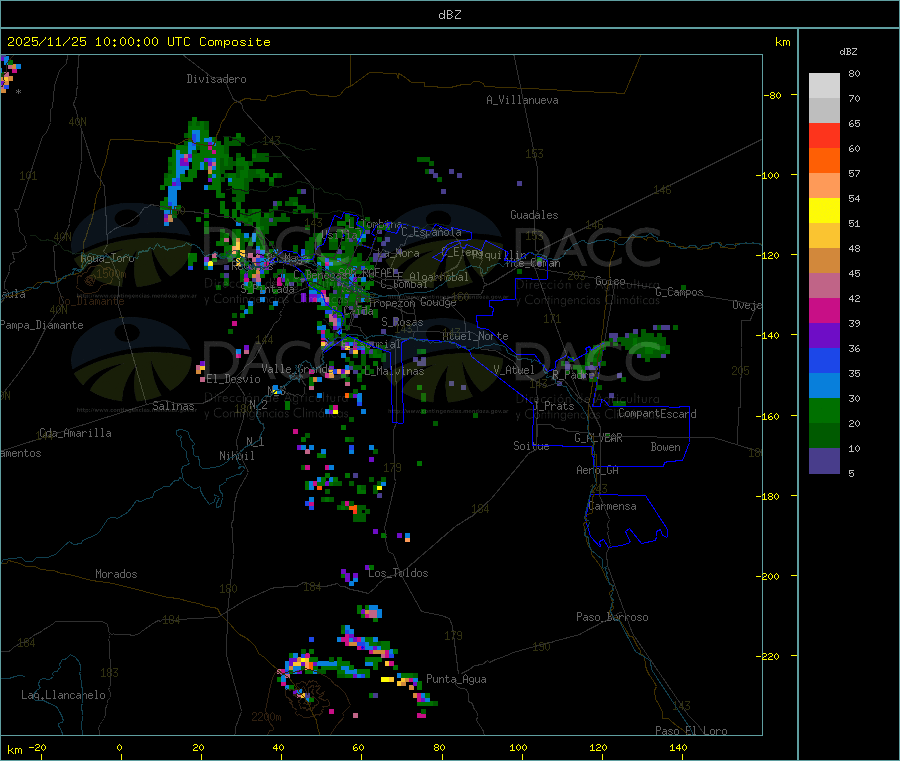
Task: Click the "Los_Toldos" place label
Action: pyautogui.click(x=398, y=573)
